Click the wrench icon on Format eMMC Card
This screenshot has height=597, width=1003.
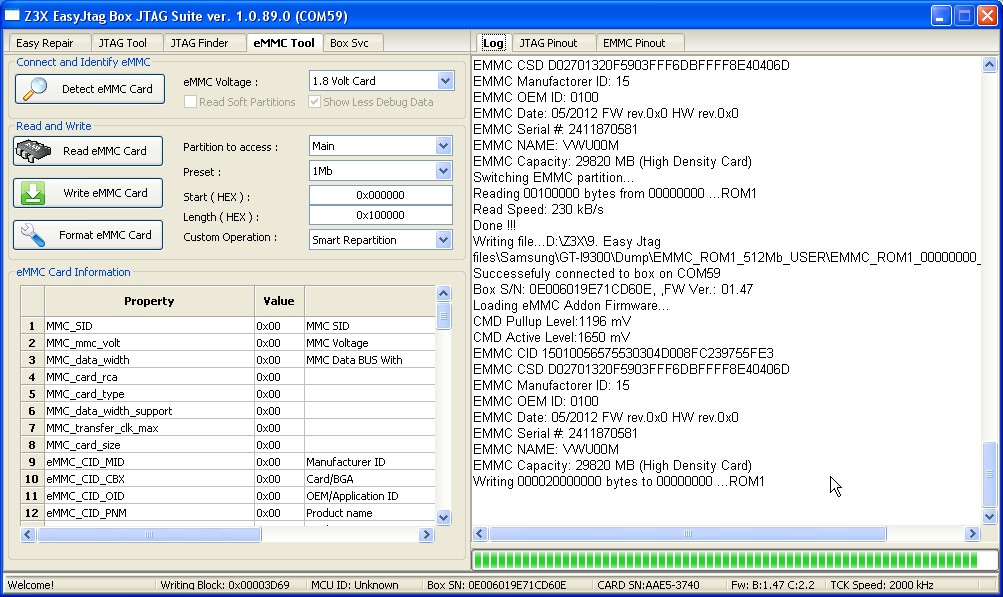[x=33, y=235]
